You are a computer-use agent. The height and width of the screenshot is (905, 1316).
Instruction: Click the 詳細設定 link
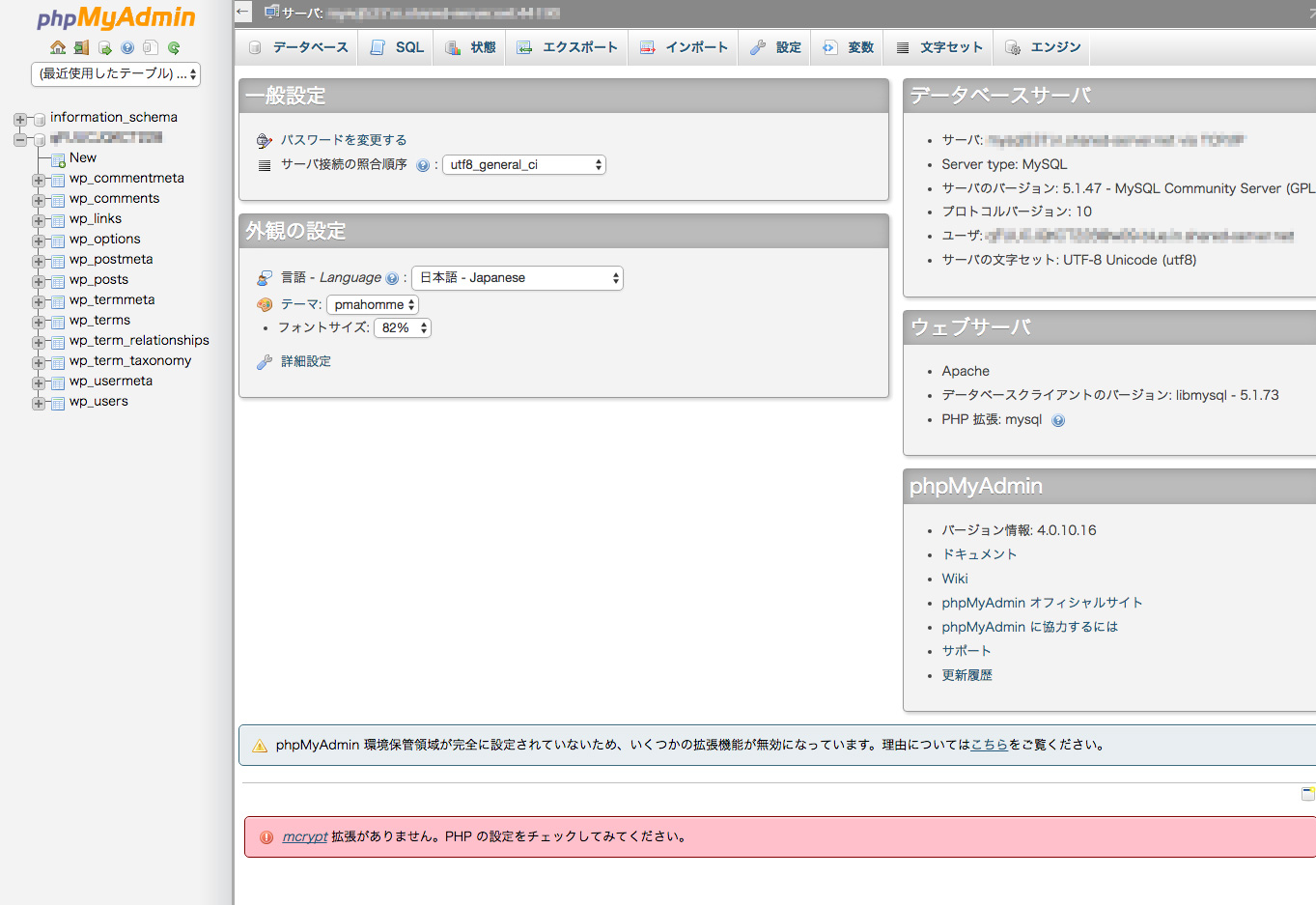(306, 361)
